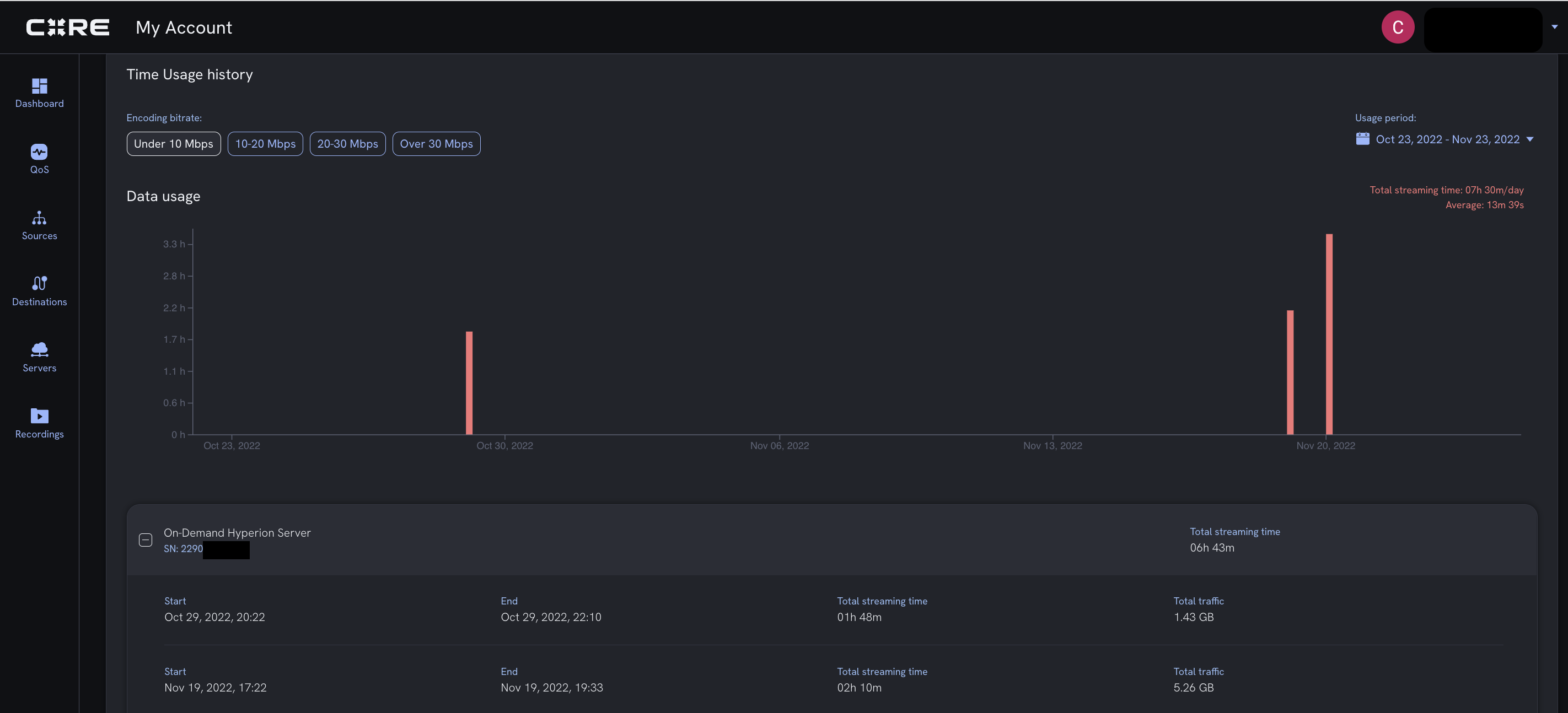Click the tallest bar near Nov 20 in chart
The image size is (1568, 713).
(1329, 334)
